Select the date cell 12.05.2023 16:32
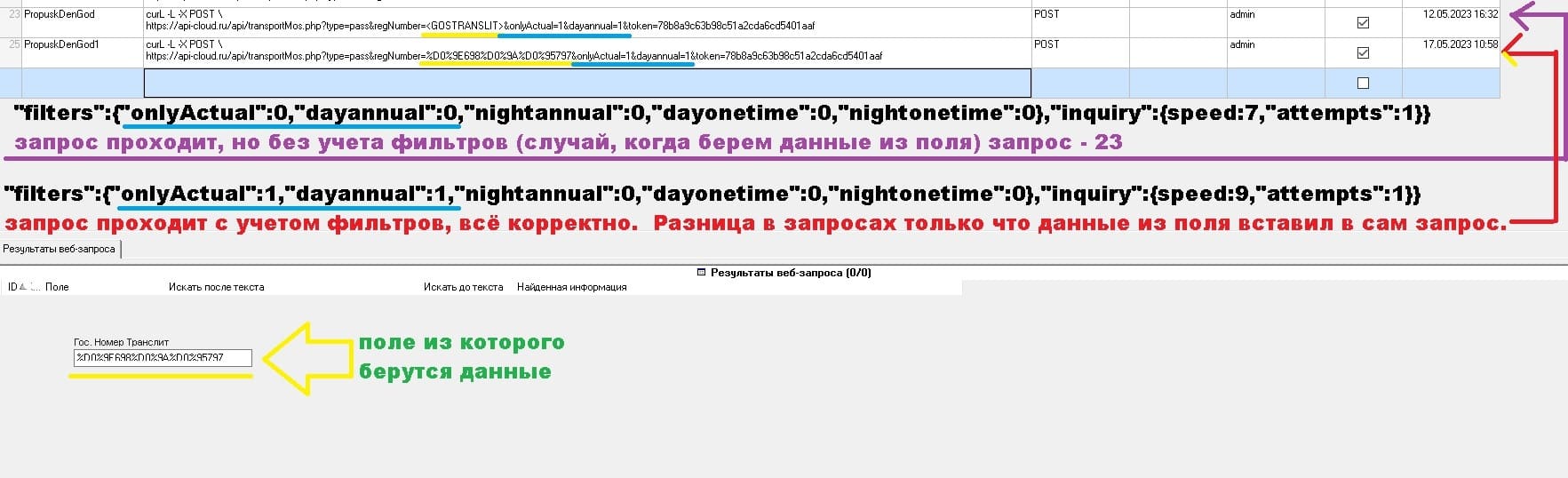Viewport: 1568px width, 478px height. point(1451,23)
